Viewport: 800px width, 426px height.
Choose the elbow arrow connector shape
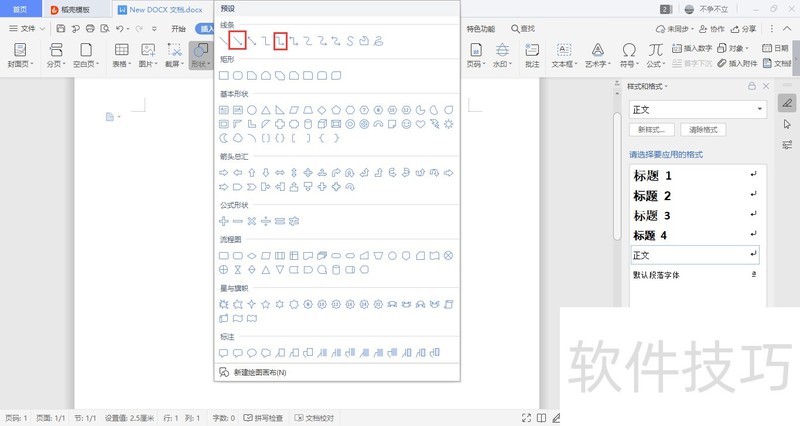point(280,41)
